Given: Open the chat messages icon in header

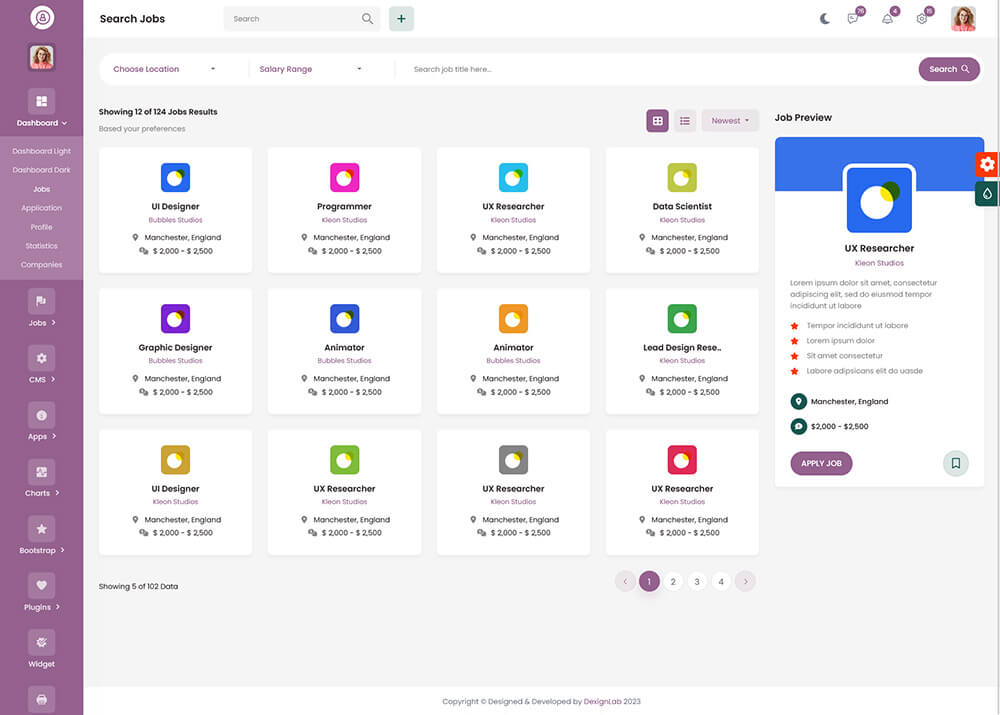Looking at the screenshot, I should coord(853,18).
